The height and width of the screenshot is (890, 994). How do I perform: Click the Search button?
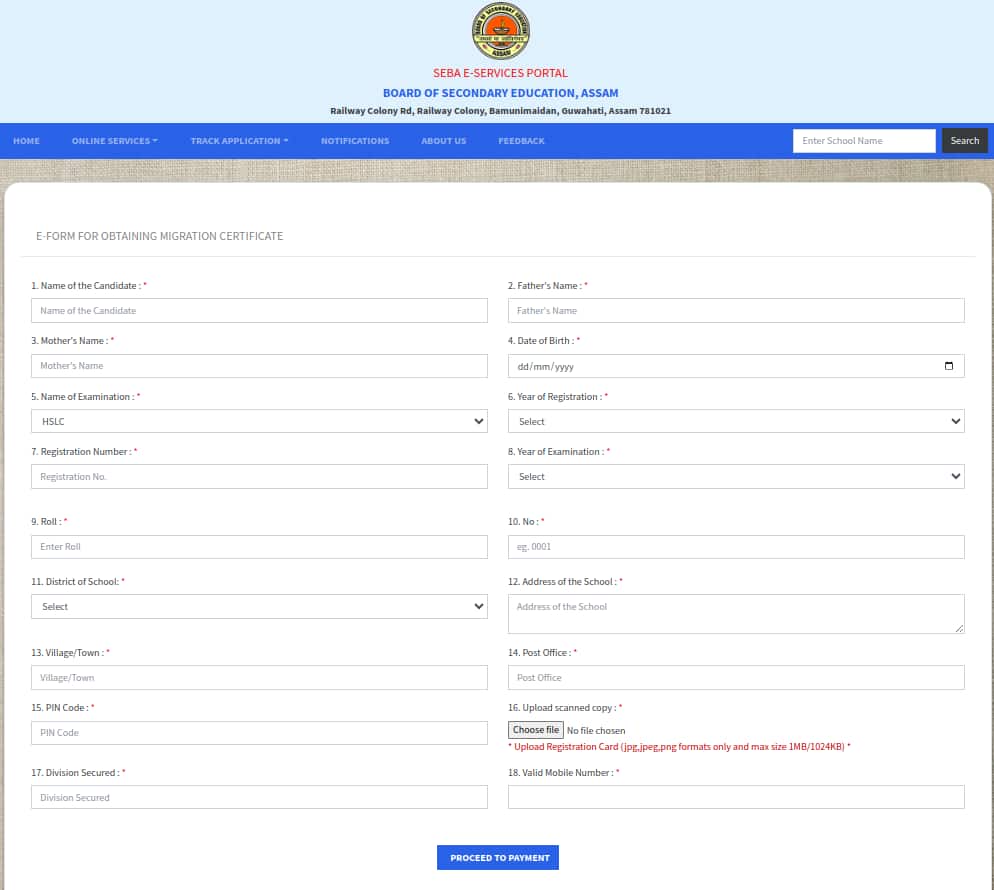pos(964,141)
